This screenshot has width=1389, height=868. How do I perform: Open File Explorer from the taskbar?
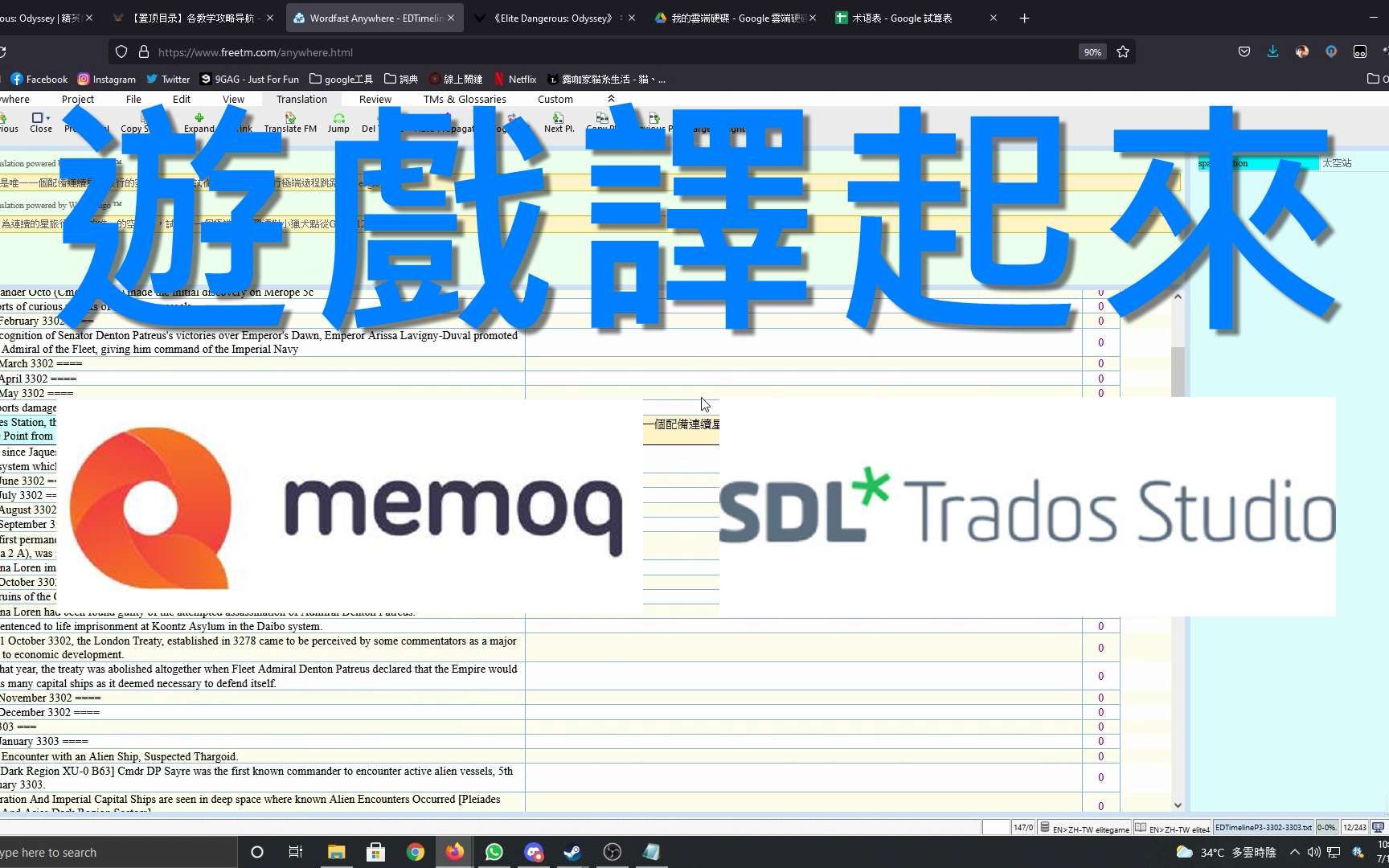click(337, 852)
